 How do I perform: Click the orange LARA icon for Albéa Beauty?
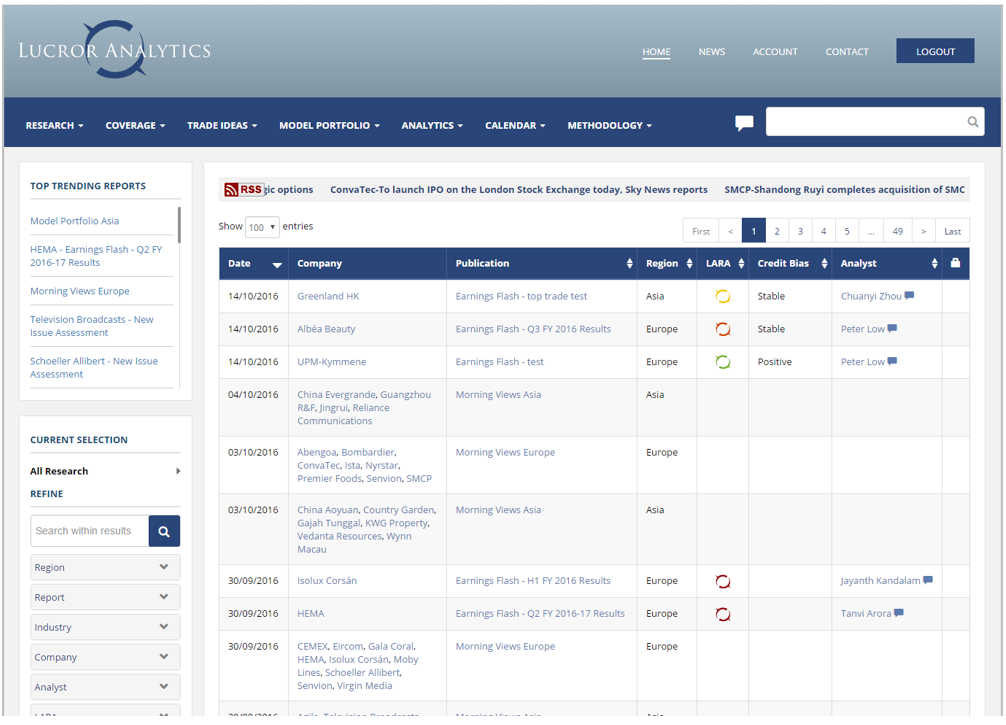(722, 329)
